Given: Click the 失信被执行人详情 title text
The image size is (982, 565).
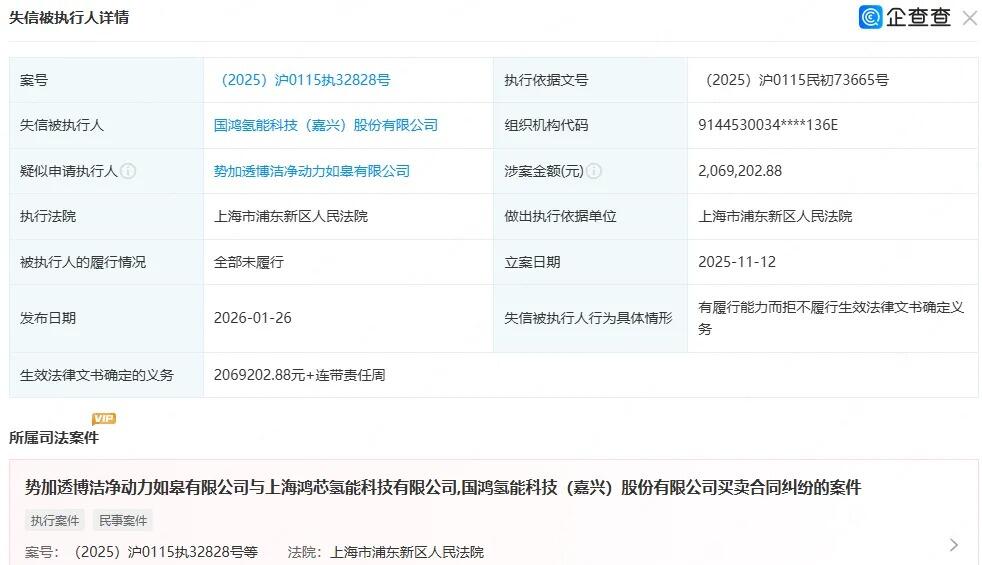Looking at the screenshot, I should (x=69, y=18).
